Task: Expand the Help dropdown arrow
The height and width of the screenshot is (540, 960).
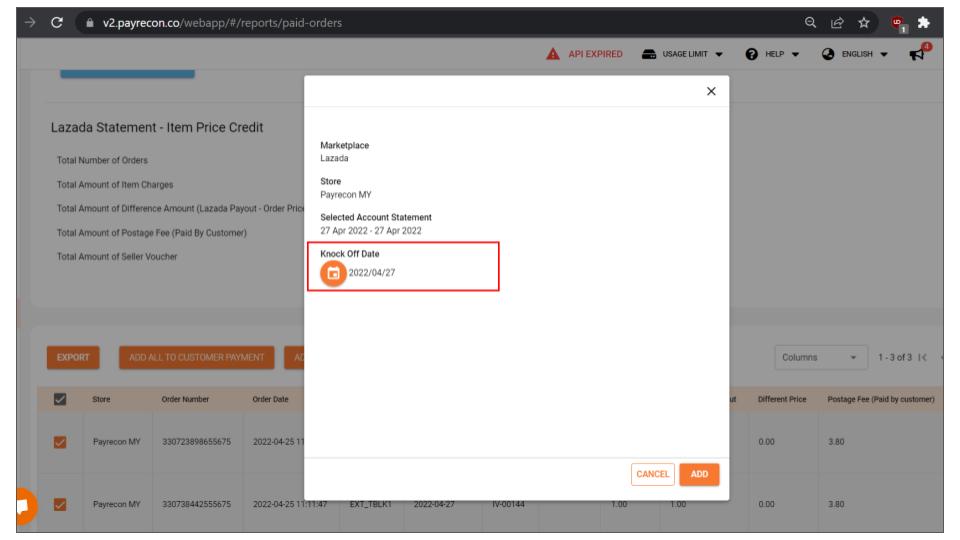Action: click(x=795, y=54)
